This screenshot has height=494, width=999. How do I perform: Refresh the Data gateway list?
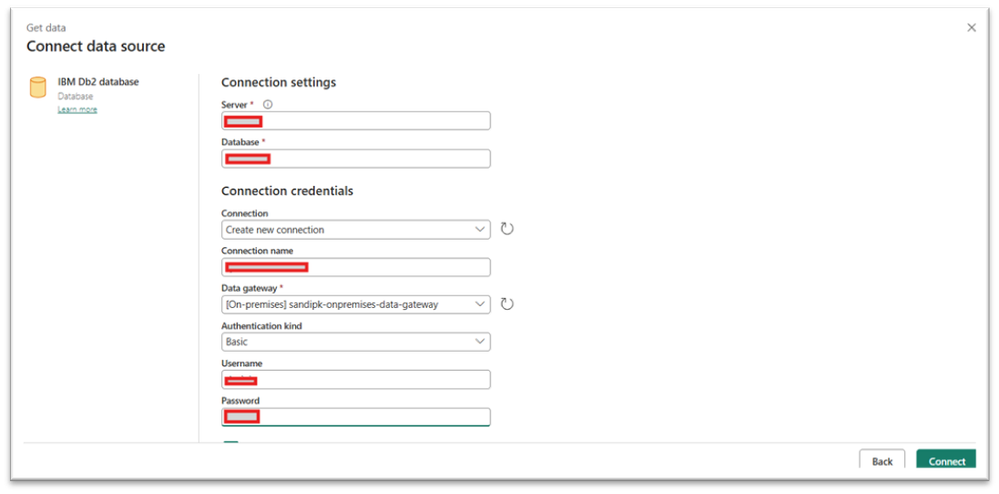click(x=507, y=304)
